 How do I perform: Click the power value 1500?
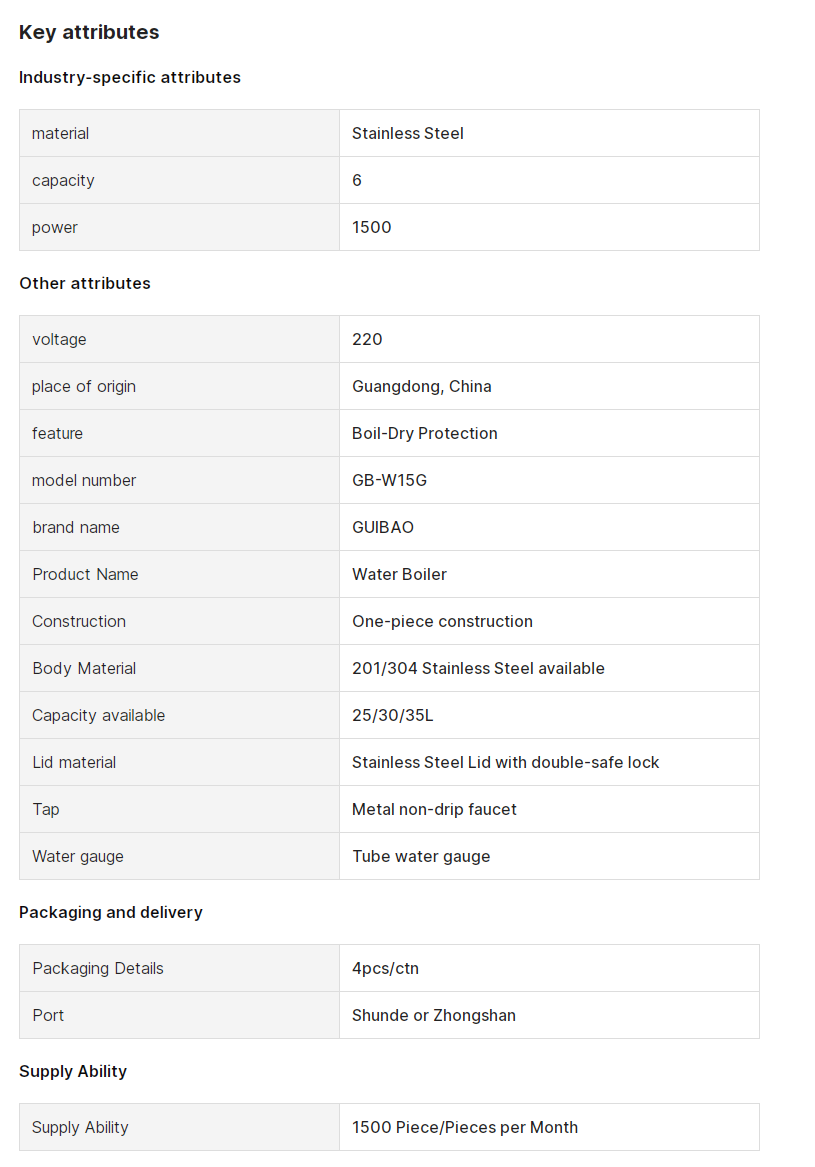click(371, 227)
